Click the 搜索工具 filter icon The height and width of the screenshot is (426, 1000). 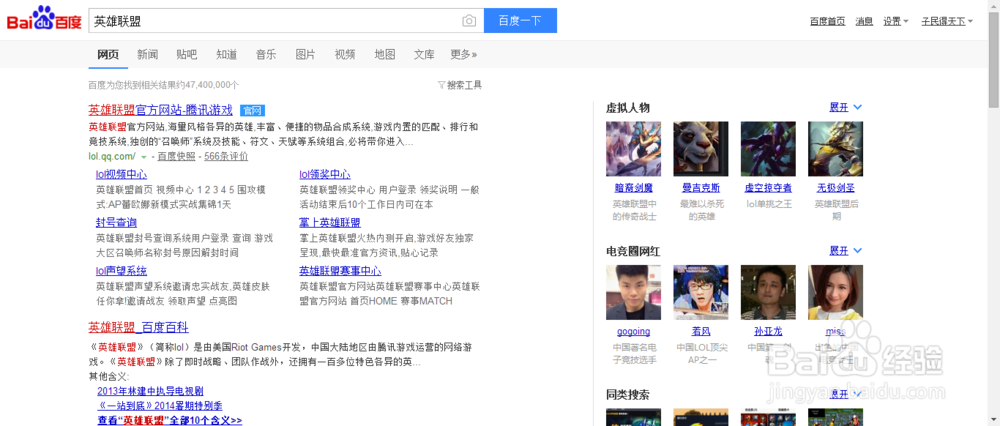click(x=441, y=85)
